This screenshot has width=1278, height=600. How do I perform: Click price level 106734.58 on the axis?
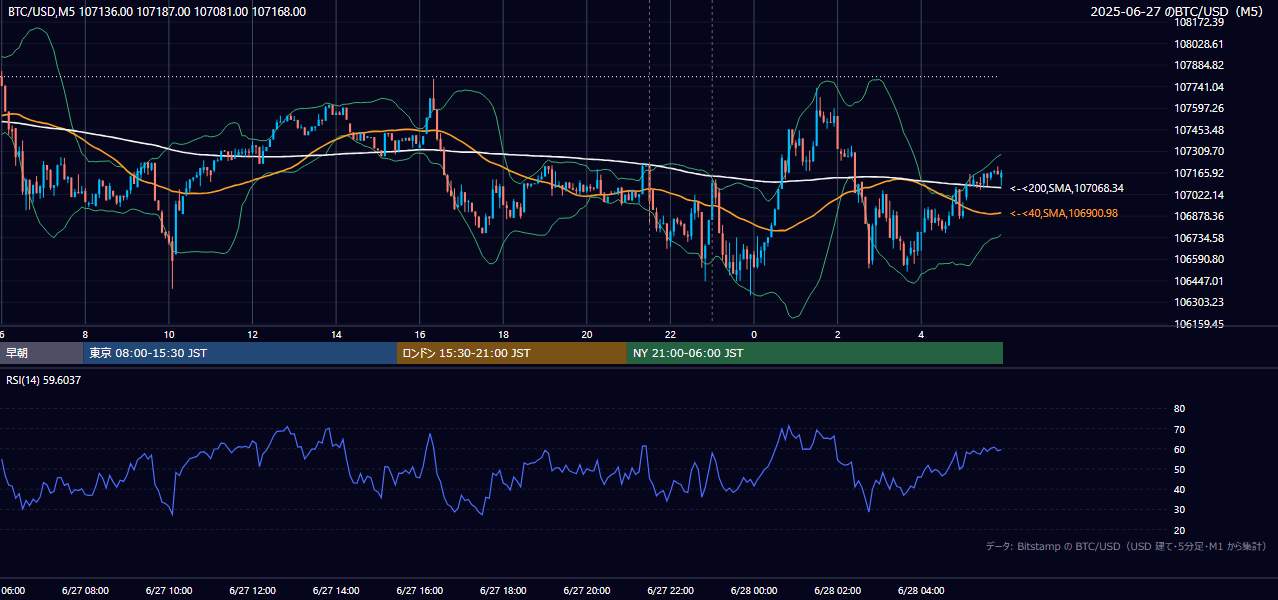1199,238
